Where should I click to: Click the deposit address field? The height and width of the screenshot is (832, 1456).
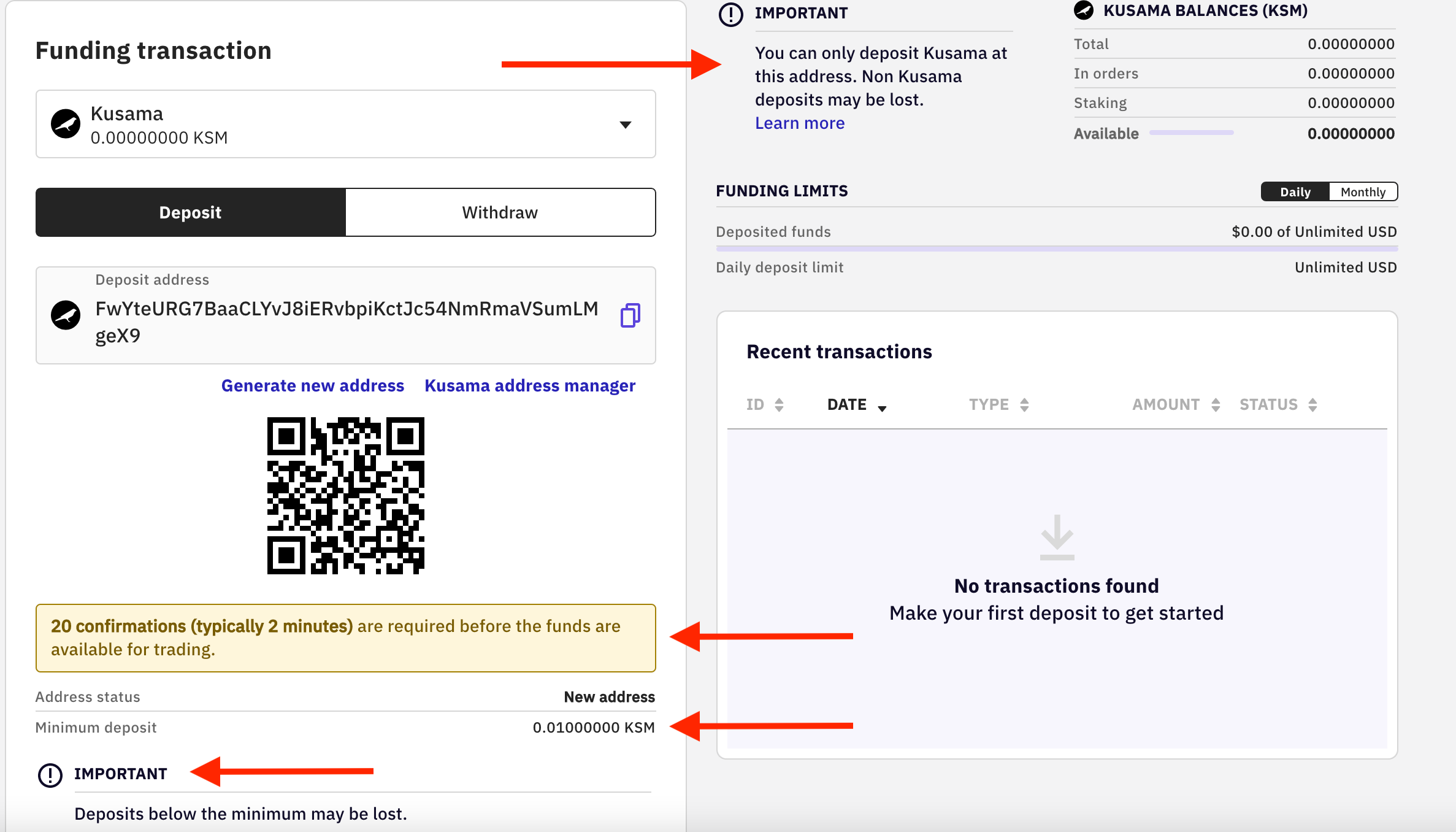pos(346,315)
